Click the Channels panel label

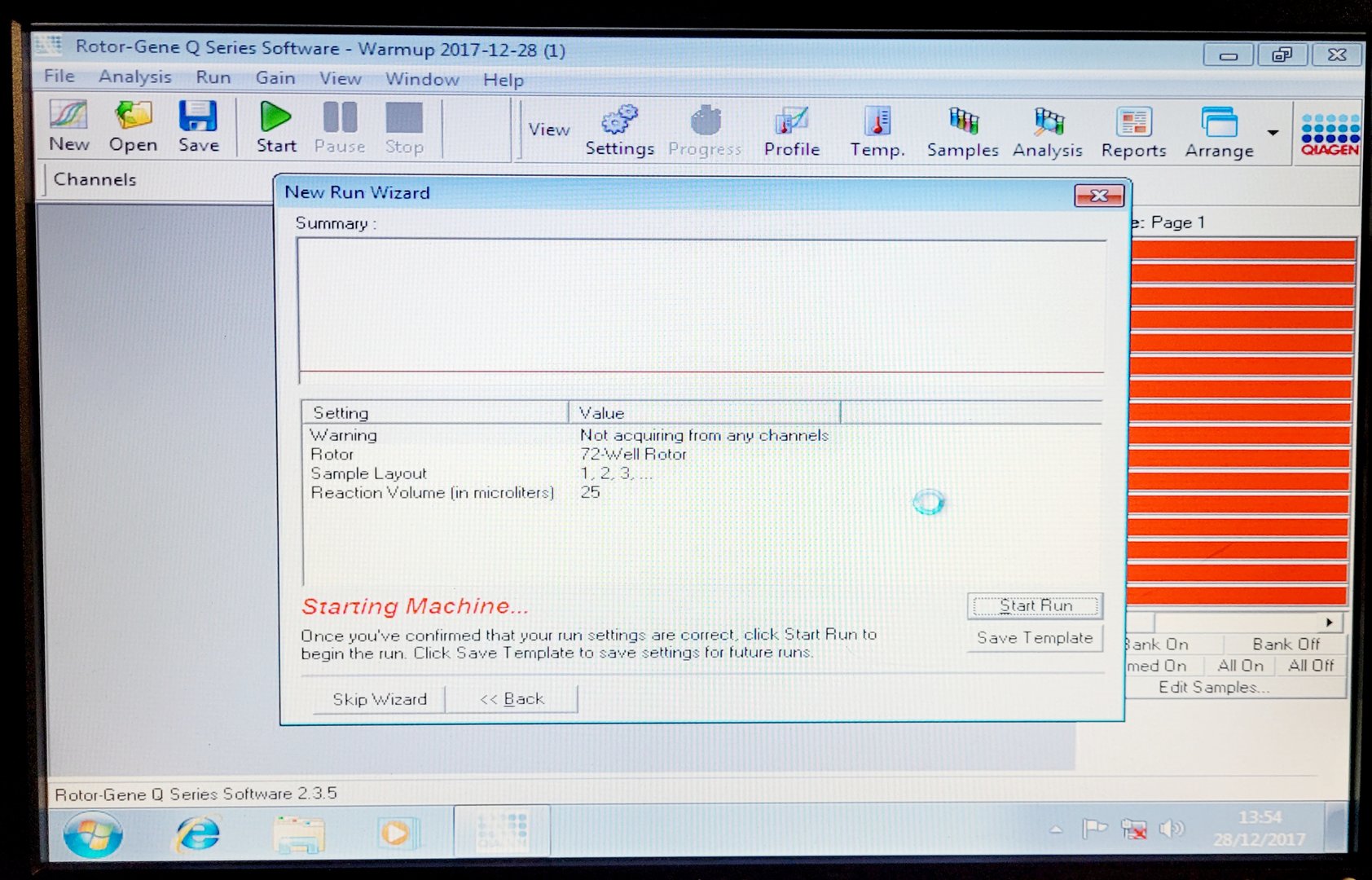click(95, 179)
